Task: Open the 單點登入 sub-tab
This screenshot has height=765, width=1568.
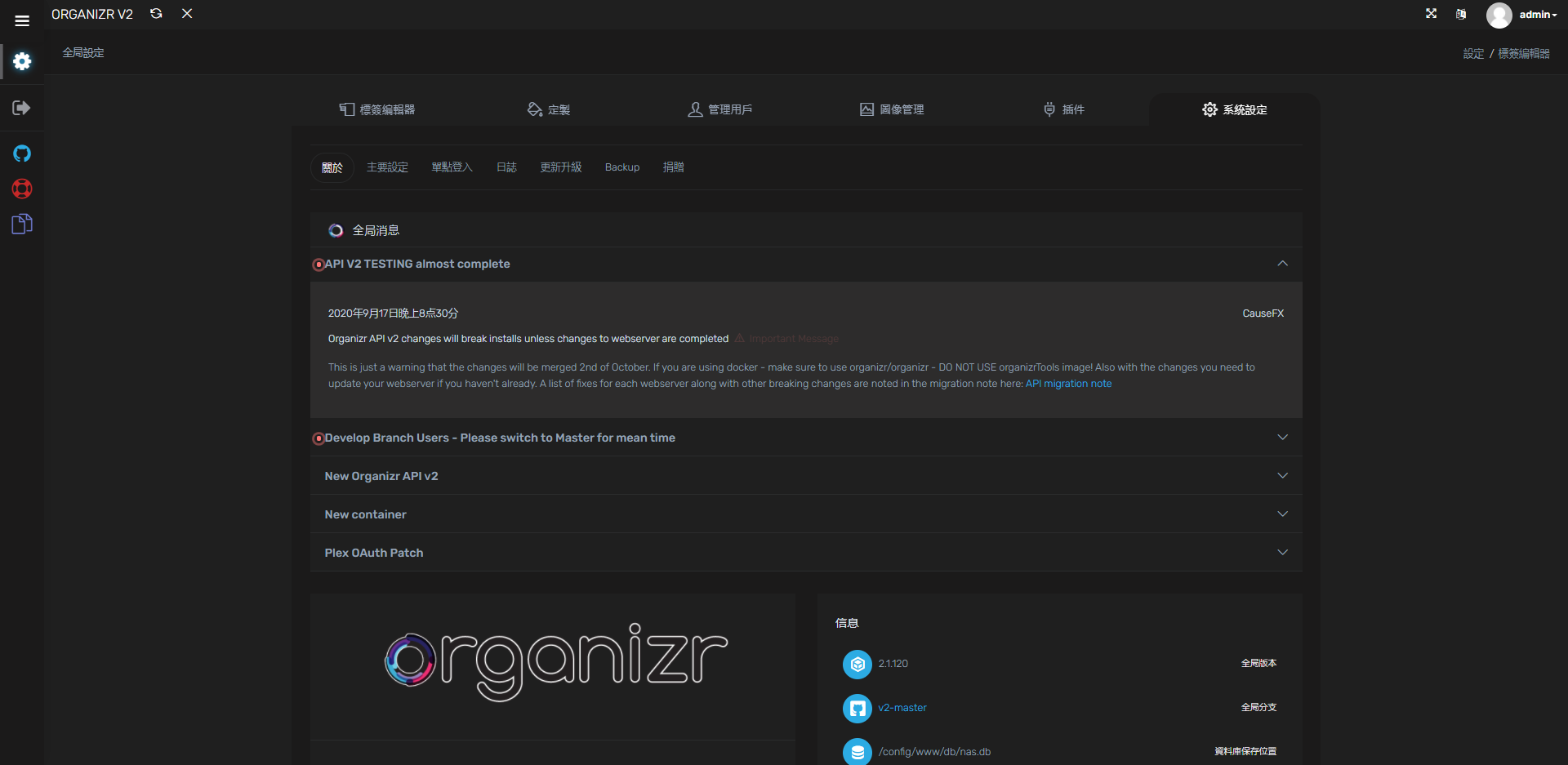Action: pyautogui.click(x=452, y=167)
